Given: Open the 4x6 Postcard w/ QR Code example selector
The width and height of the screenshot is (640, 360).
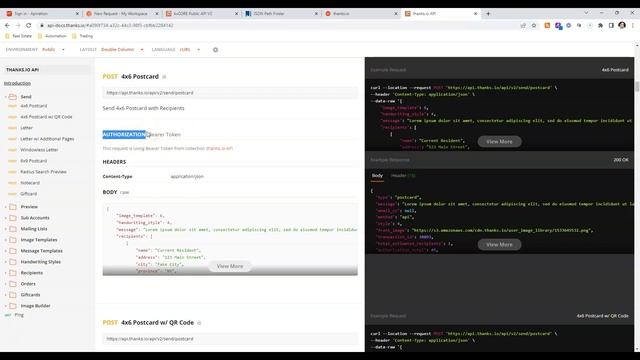Looking at the screenshot, I should click(x=602, y=316).
